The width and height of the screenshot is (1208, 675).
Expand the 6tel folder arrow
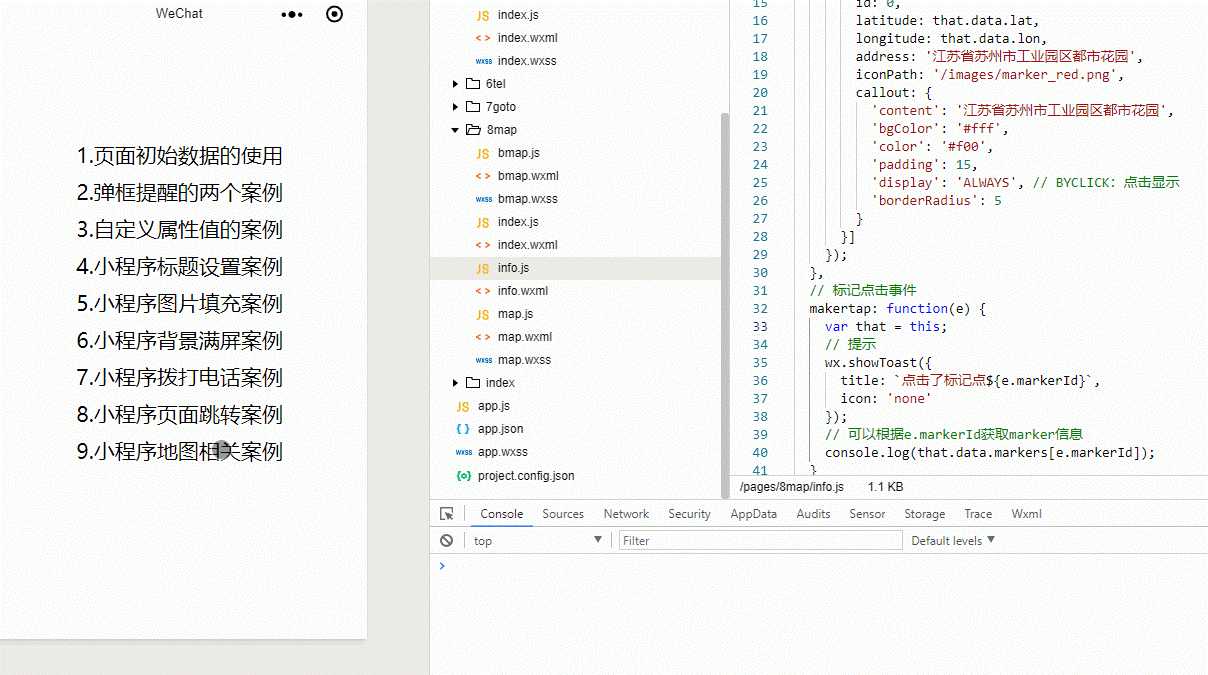tap(455, 84)
